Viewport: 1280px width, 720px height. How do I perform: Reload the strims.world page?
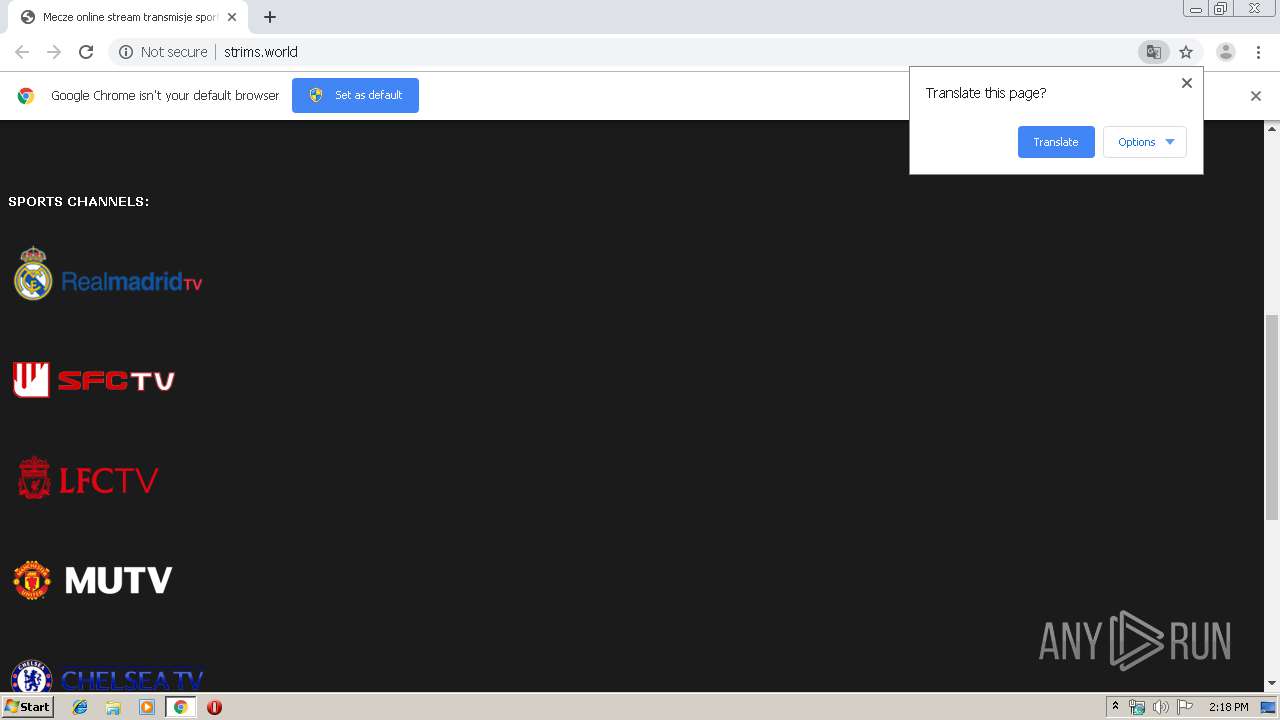point(86,52)
